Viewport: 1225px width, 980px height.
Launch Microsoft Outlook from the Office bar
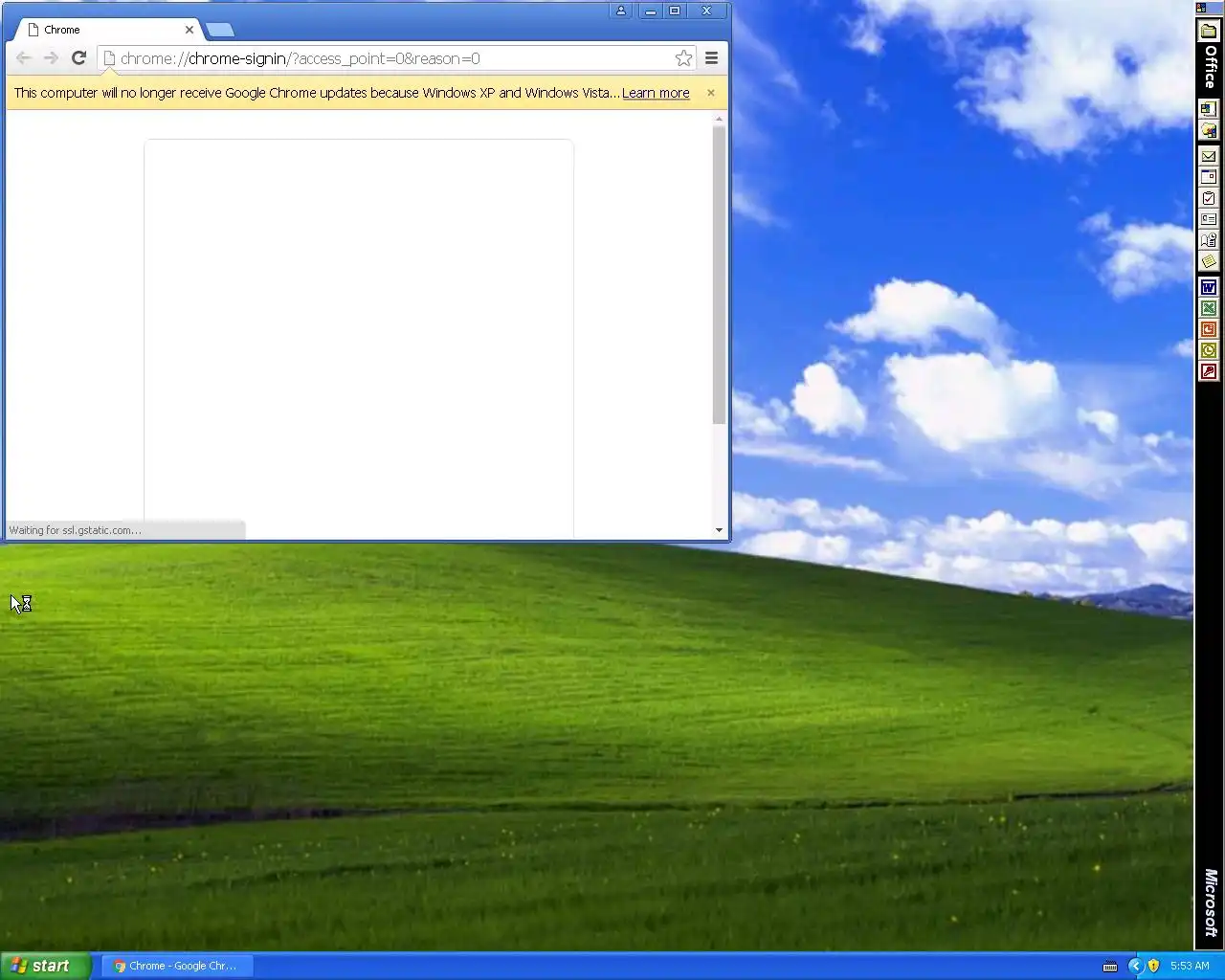(x=1209, y=350)
